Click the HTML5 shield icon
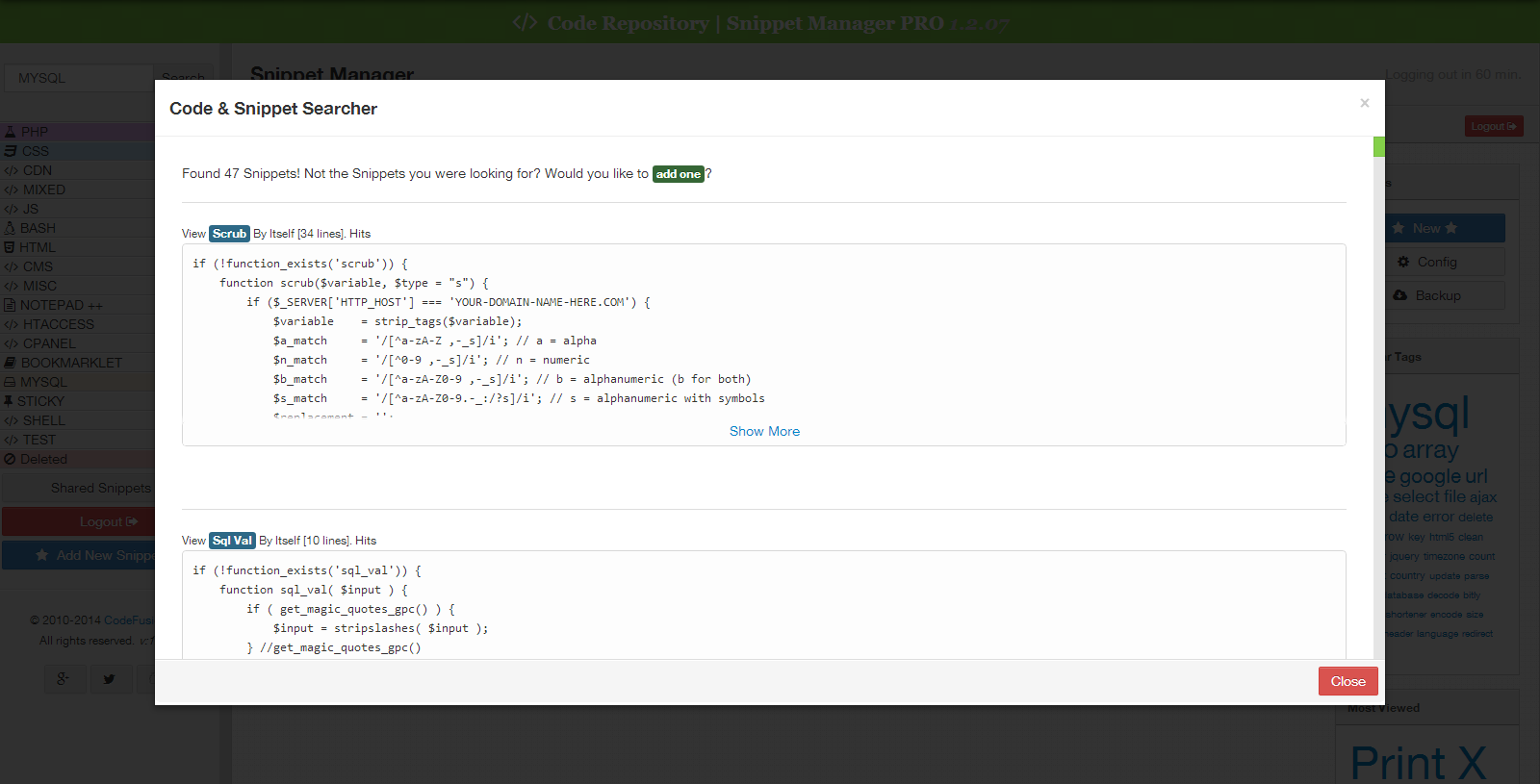 coord(10,247)
